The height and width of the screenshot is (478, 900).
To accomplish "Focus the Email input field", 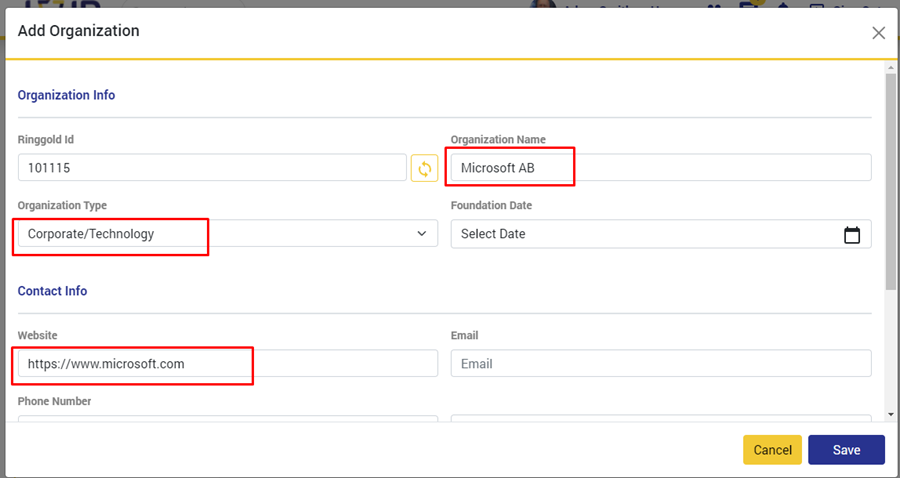I will click(660, 364).
